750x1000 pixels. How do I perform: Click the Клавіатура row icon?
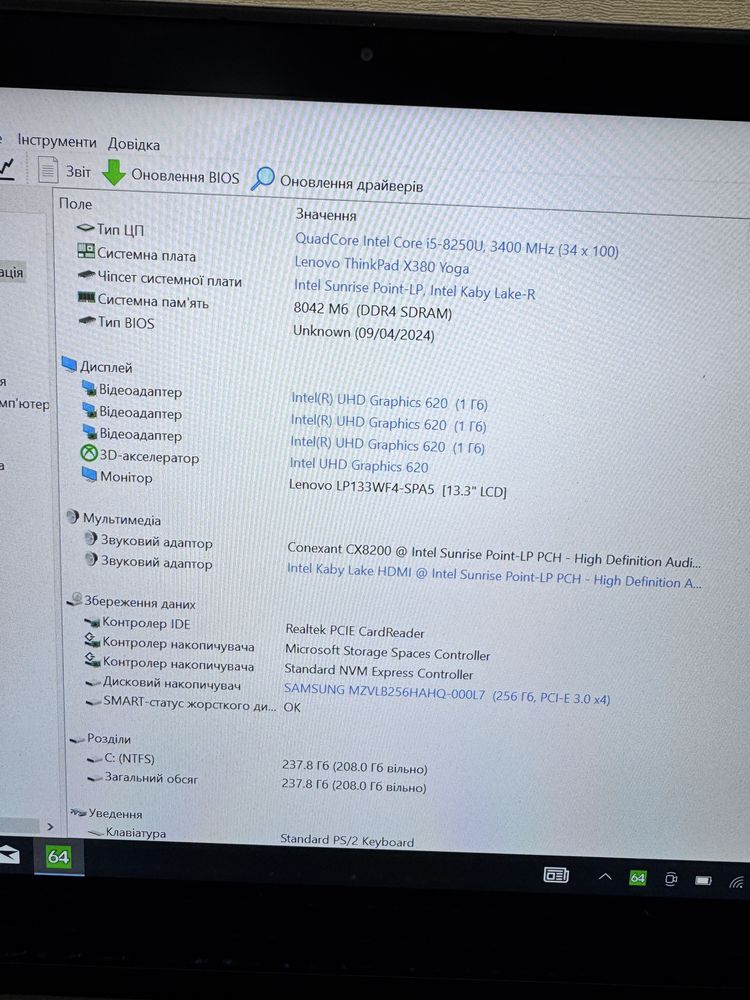point(96,832)
